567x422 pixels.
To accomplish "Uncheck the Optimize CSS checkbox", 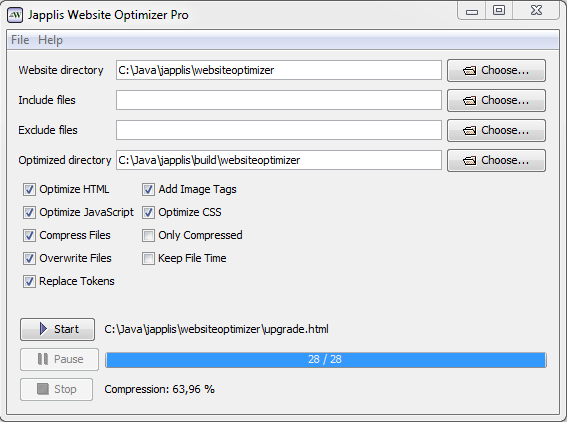I will coord(148,213).
